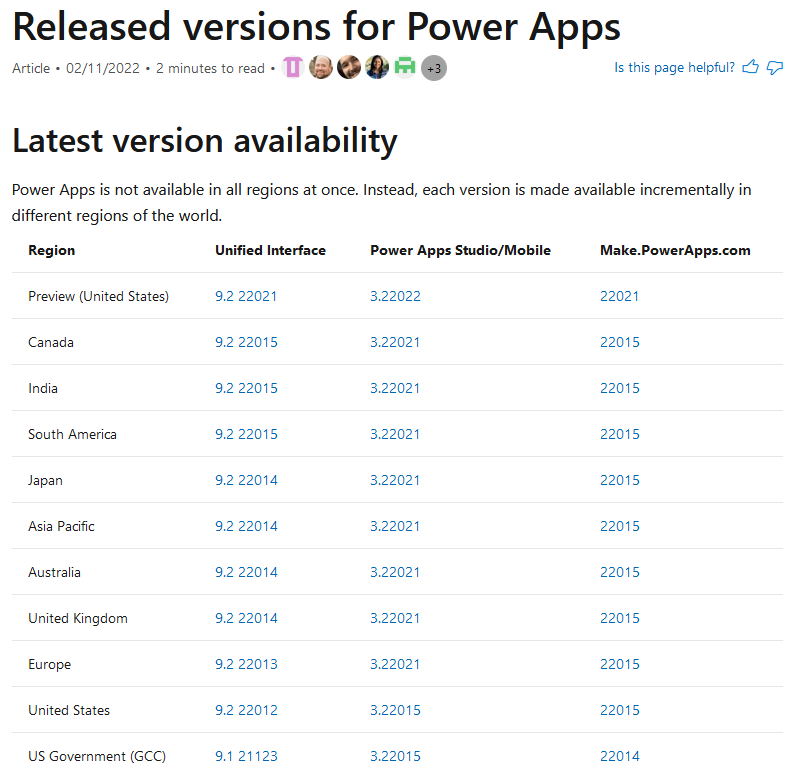The width and height of the screenshot is (796, 778).
Task: Click the 'Region' column header
Action: [52, 251]
